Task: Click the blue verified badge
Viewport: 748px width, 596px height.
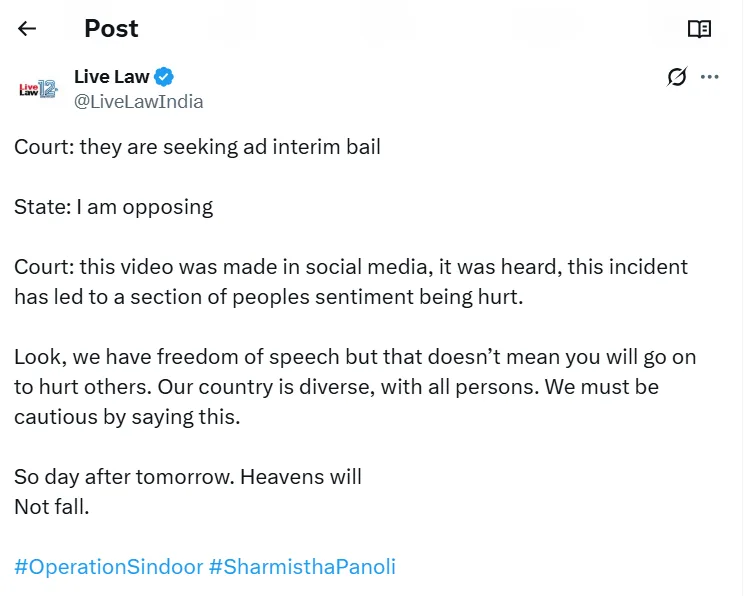Action: [164, 77]
